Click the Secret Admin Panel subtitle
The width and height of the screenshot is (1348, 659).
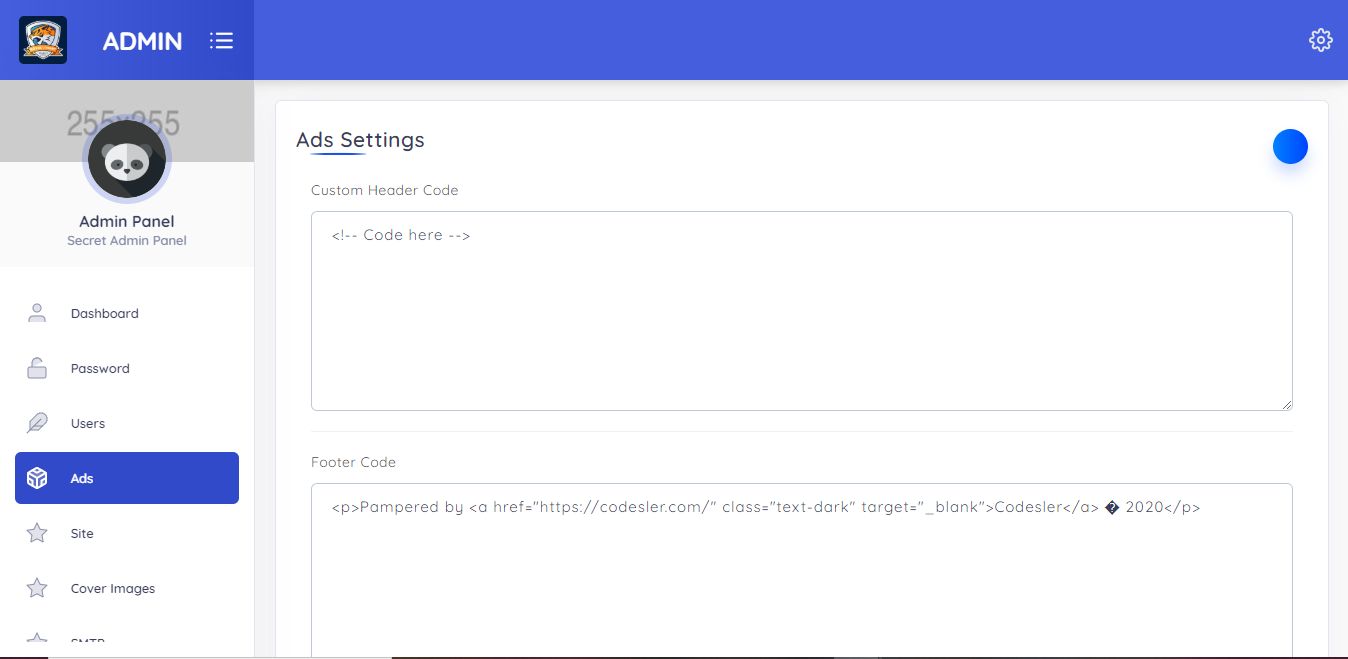127,240
